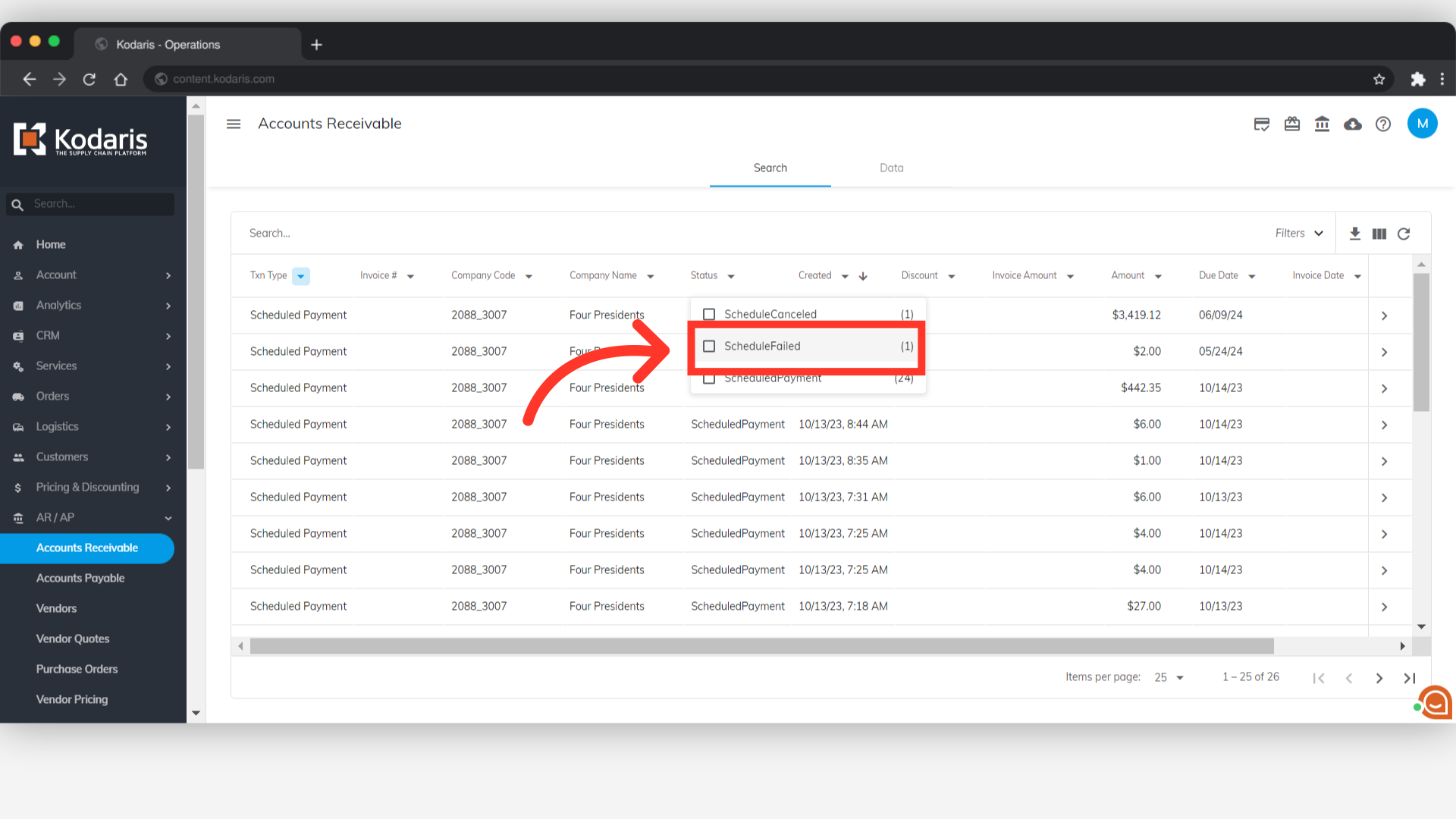Open the Txn Type column filter dropdown
The width and height of the screenshot is (1456, 819).
pyautogui.click(x=301, y=276)
